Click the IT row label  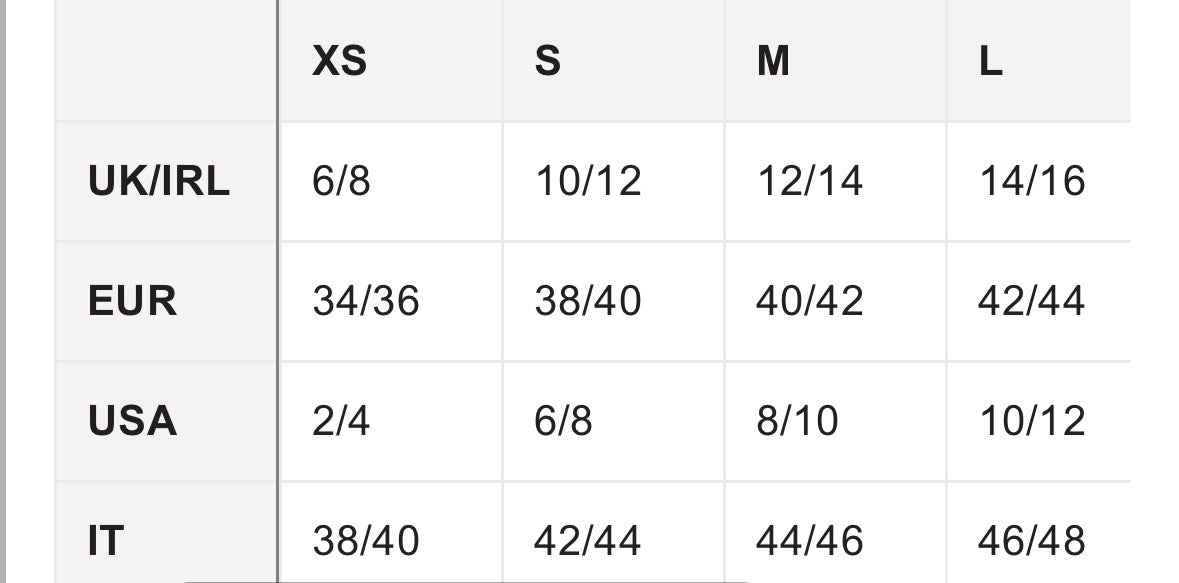tap(166, 533)
